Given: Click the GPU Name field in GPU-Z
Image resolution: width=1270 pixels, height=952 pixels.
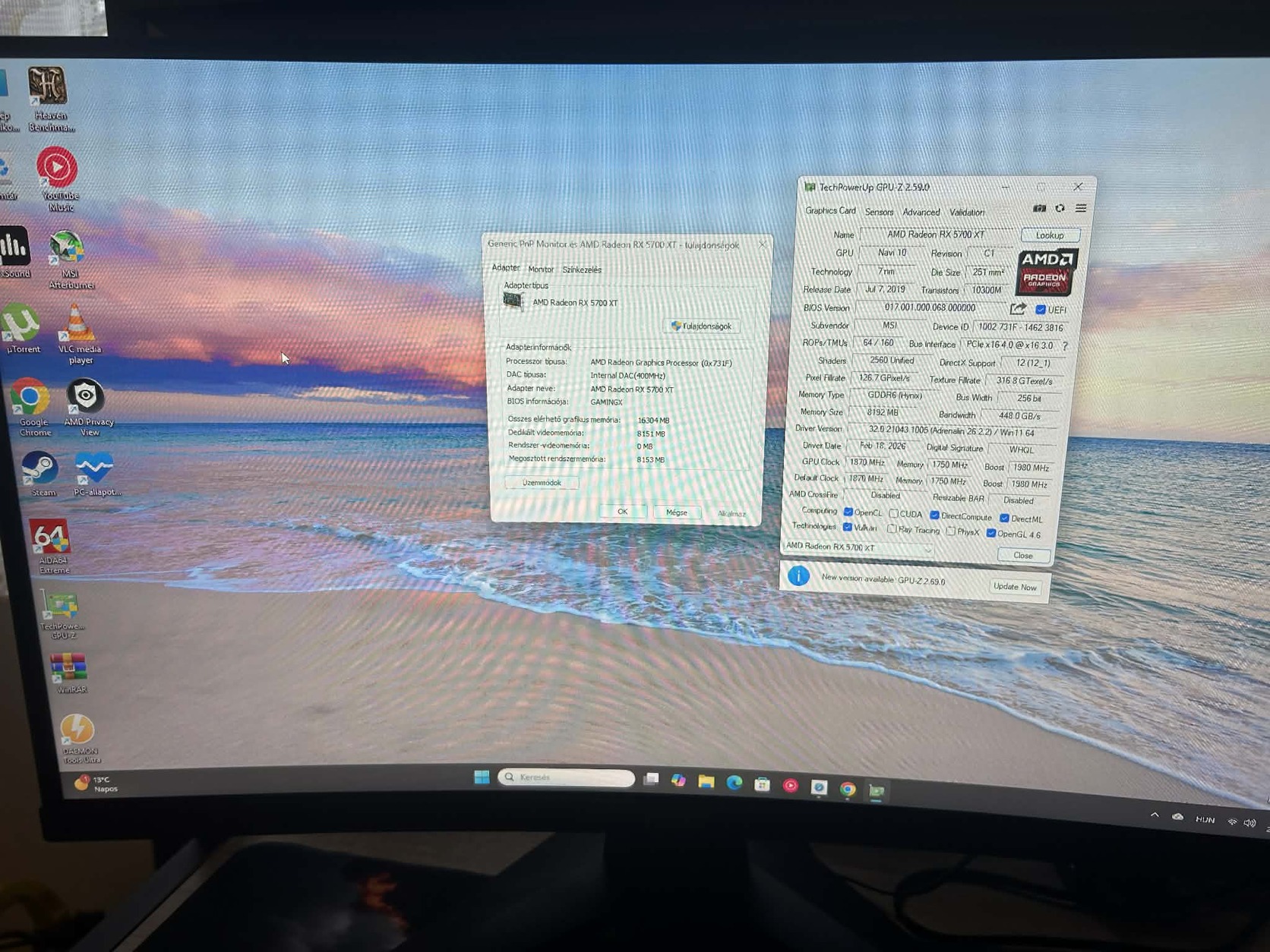Looking at the screenshot, I should point(937,235).
